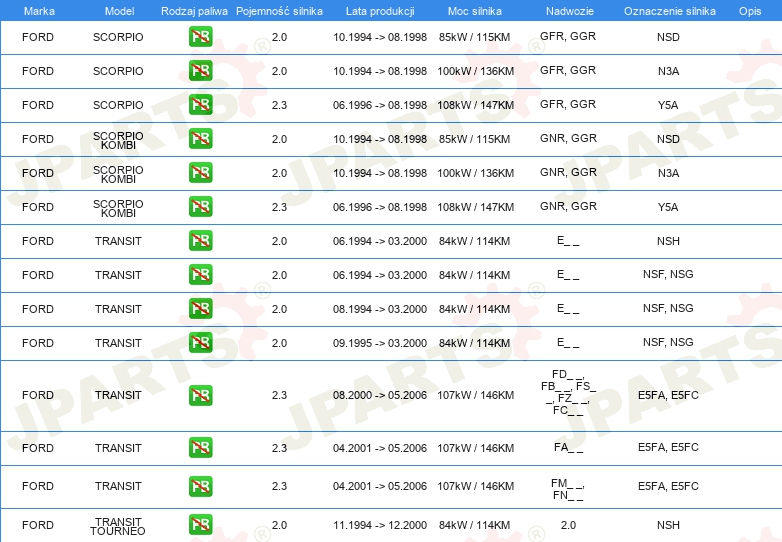
Task: Click the 85kW / 115KM cell in the Scorpio Kombi row
Action: (475, 139)
